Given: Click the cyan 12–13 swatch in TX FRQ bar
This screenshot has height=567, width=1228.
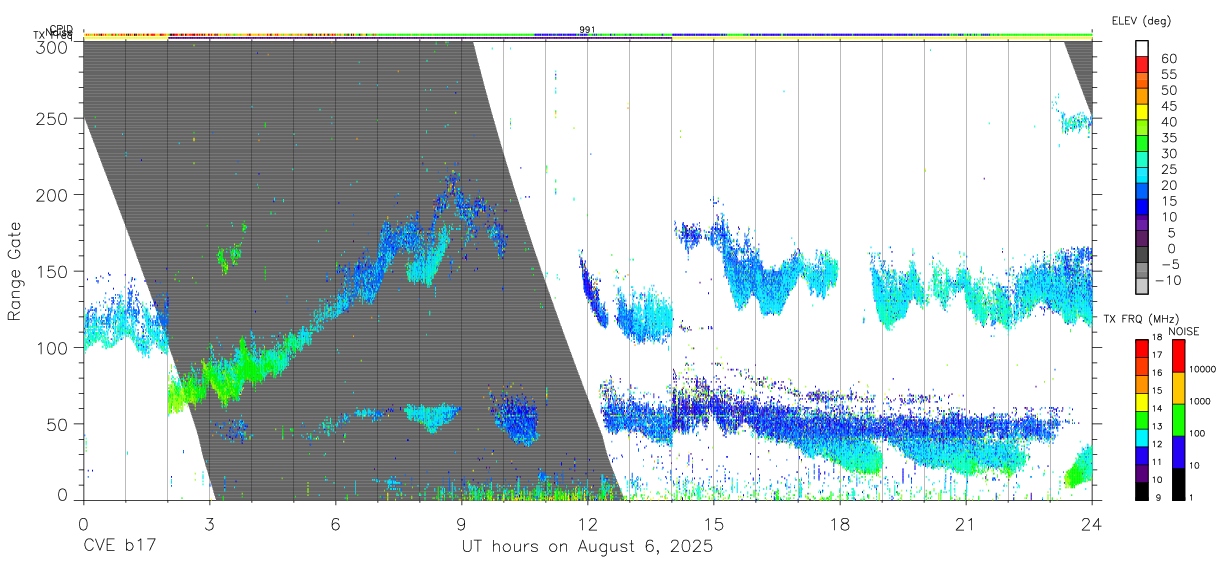Looking at the screenshot, I should 1142,436.
